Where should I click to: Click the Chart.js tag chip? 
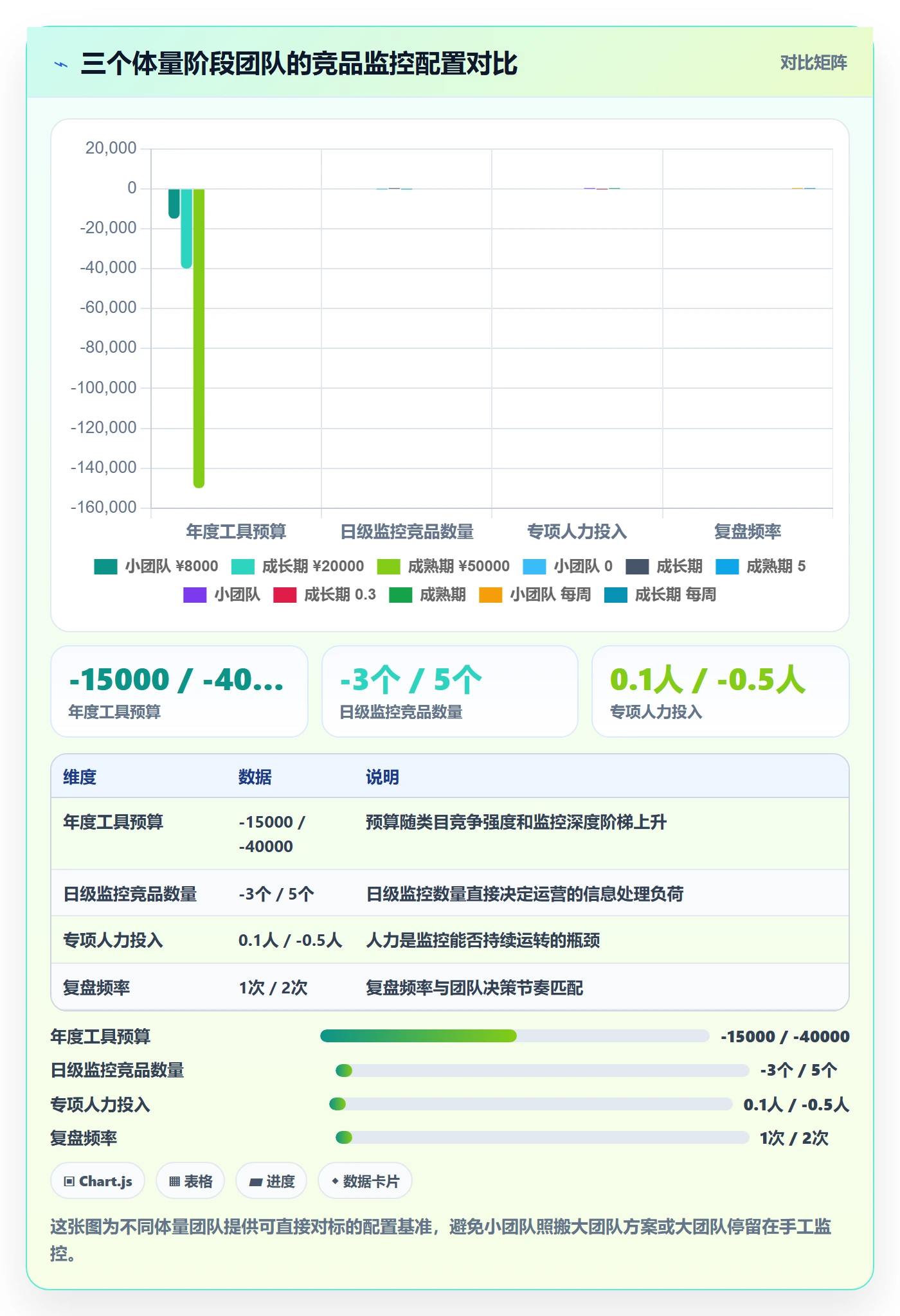pyautogui.click(x=98, y=1181)
